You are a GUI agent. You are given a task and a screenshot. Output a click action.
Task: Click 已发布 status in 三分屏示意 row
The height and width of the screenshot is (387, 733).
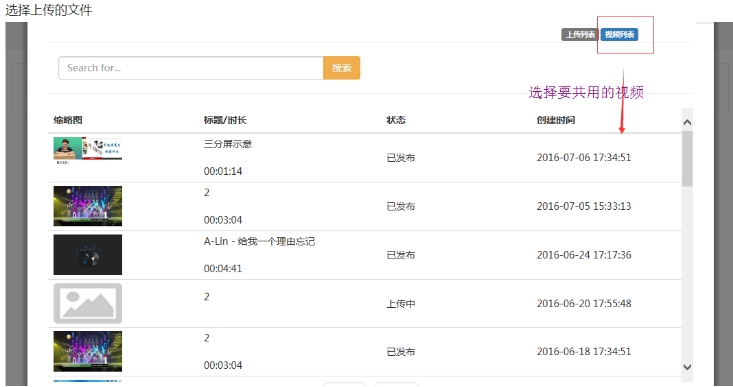point(401,158)
